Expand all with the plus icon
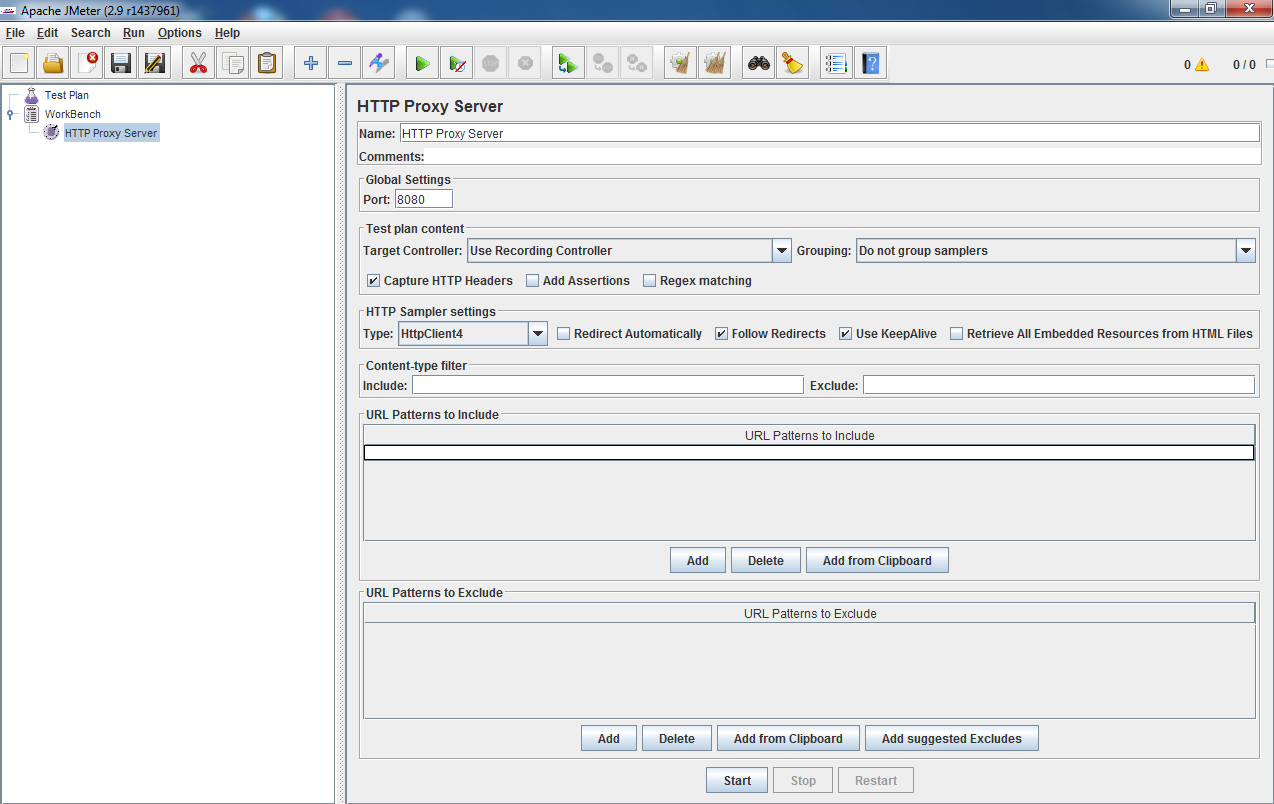The height and width of the screenshot is (804, 1274). [311, 64]
